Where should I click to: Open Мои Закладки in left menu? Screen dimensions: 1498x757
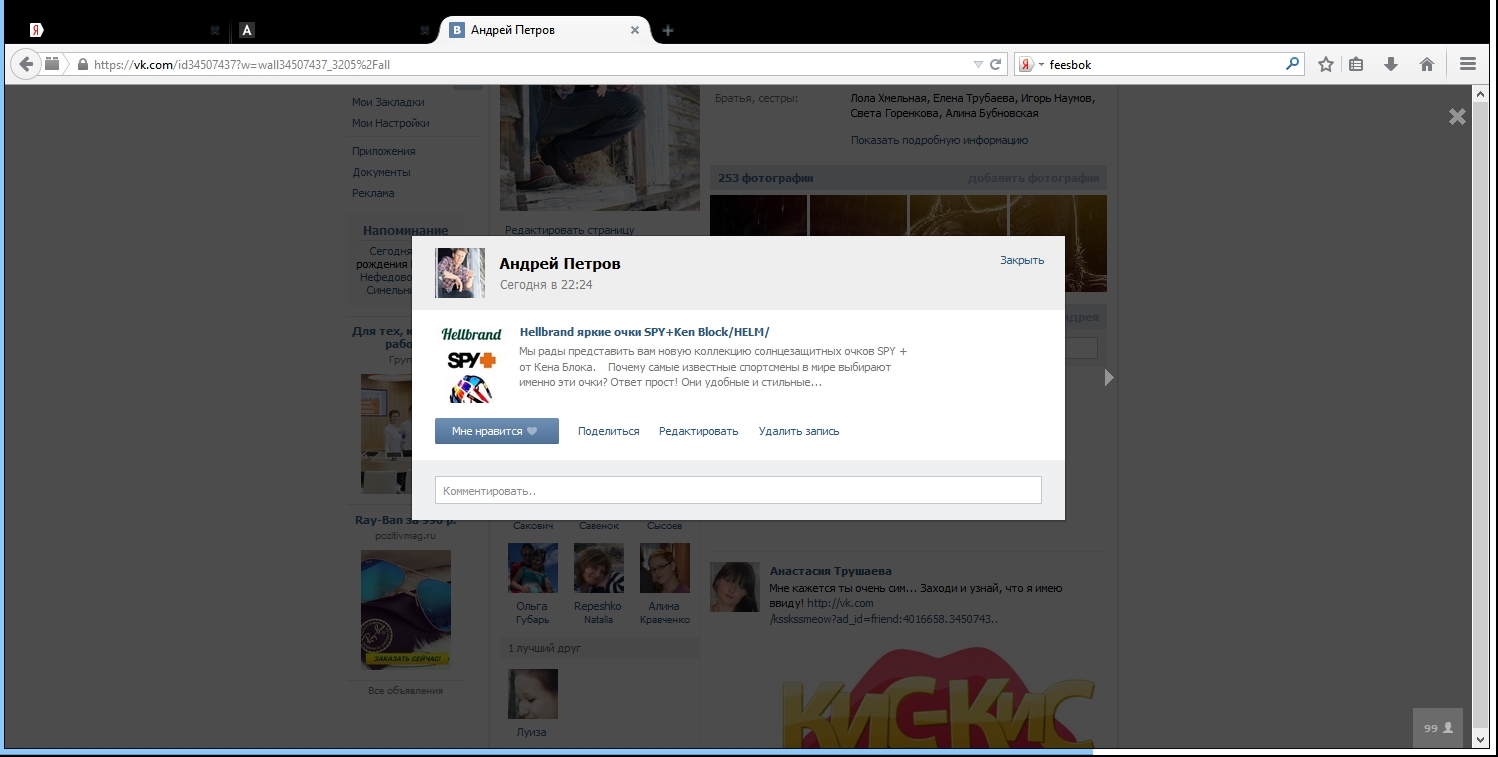(x=388, y=102)
